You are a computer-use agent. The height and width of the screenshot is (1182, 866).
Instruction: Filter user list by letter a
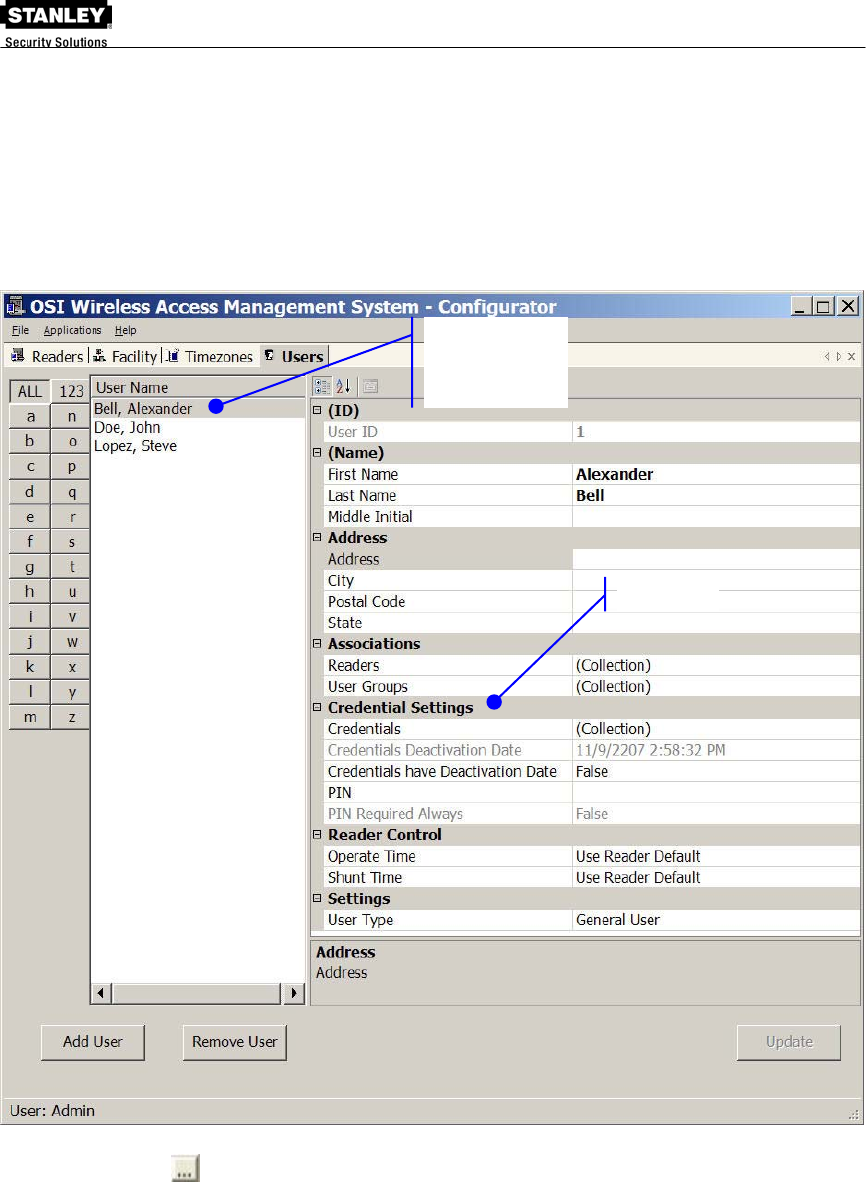[x=29, y=416]
